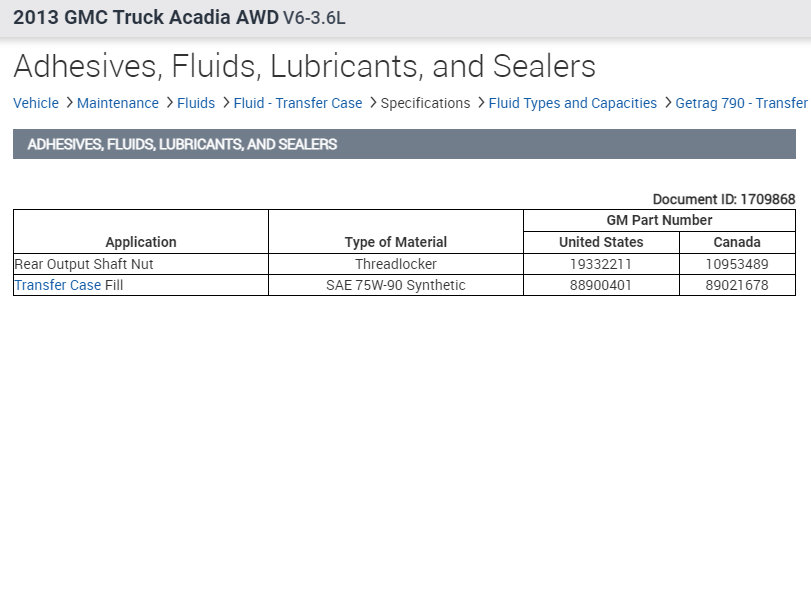The width and height of the screenshot is (811, 610).
Task: Click the large Adhesives, Fluids, Lubricants page heading
Action: point(305,66)
